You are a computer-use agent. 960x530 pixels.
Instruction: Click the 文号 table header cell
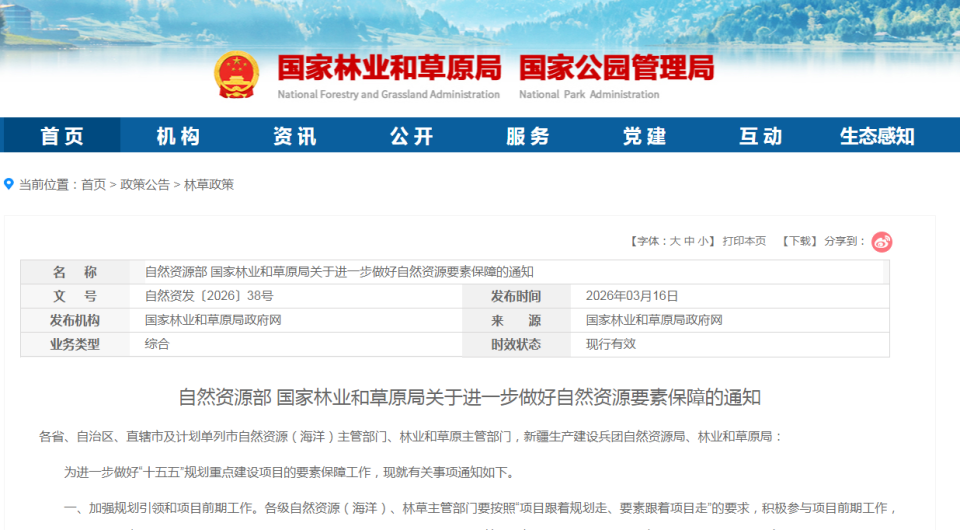75,296
